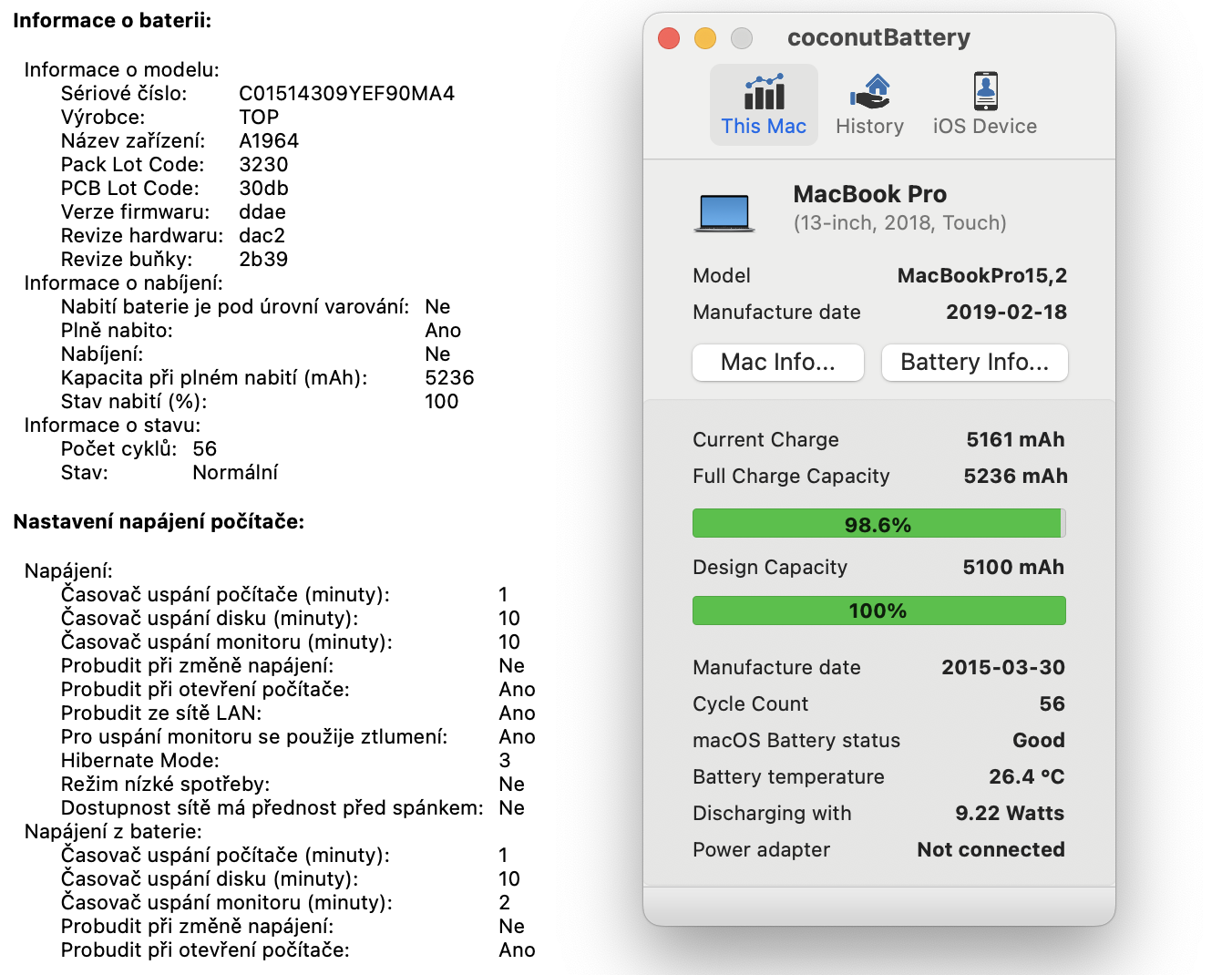The height and width of the screenshot is (975, 1232).
Task: Select the 5236 capacity value in the system report
Action: (449, 378)
